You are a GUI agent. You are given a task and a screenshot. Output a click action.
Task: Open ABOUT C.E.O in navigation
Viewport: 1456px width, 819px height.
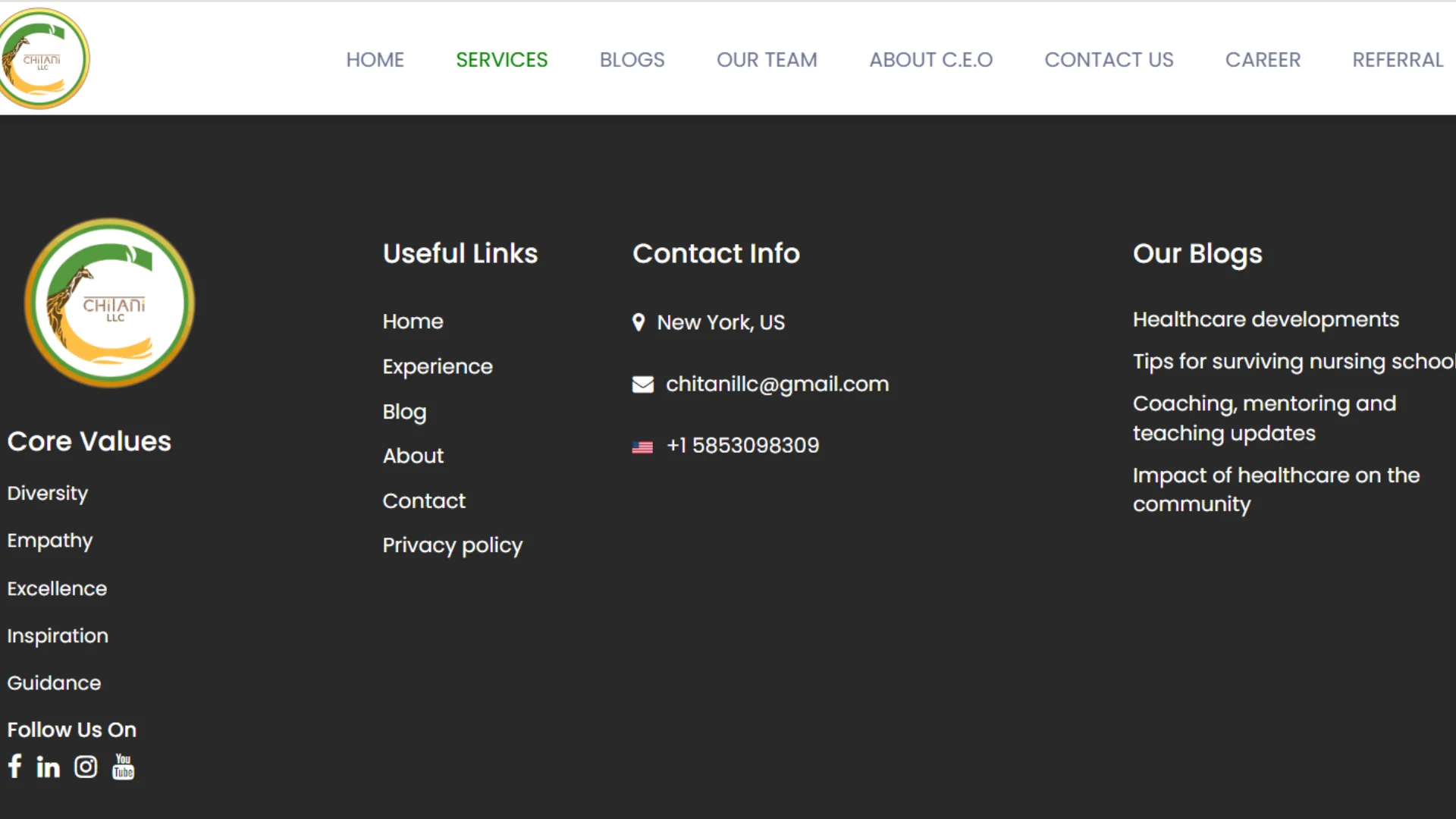click(x=930, y=60)
